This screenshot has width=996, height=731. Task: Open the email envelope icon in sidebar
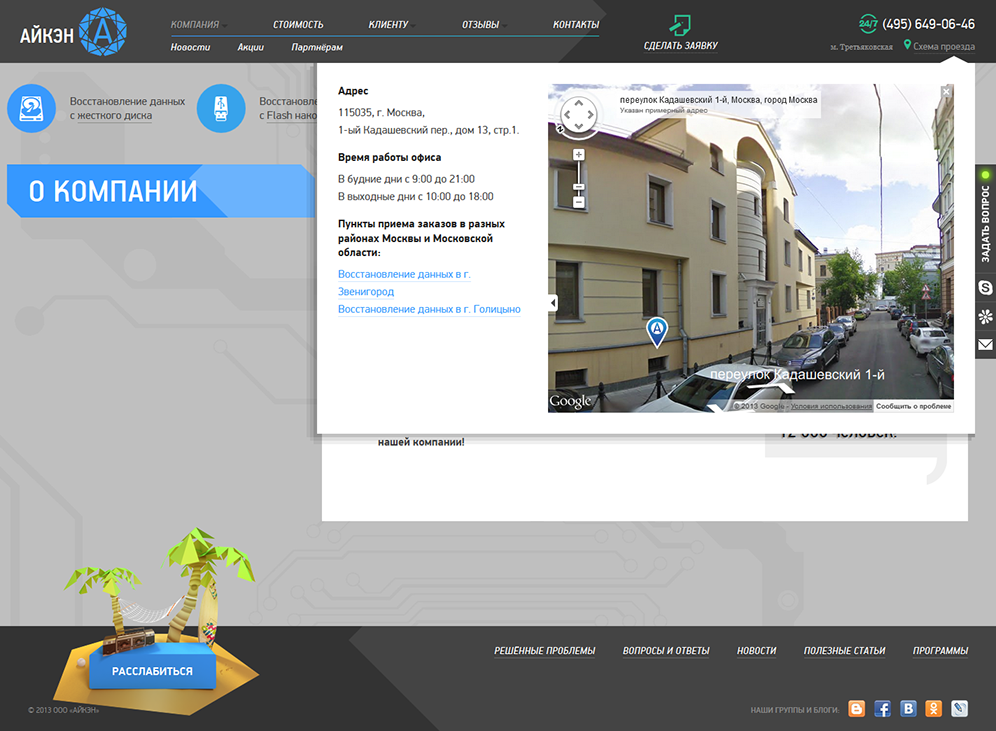click(x=985, y=345)
